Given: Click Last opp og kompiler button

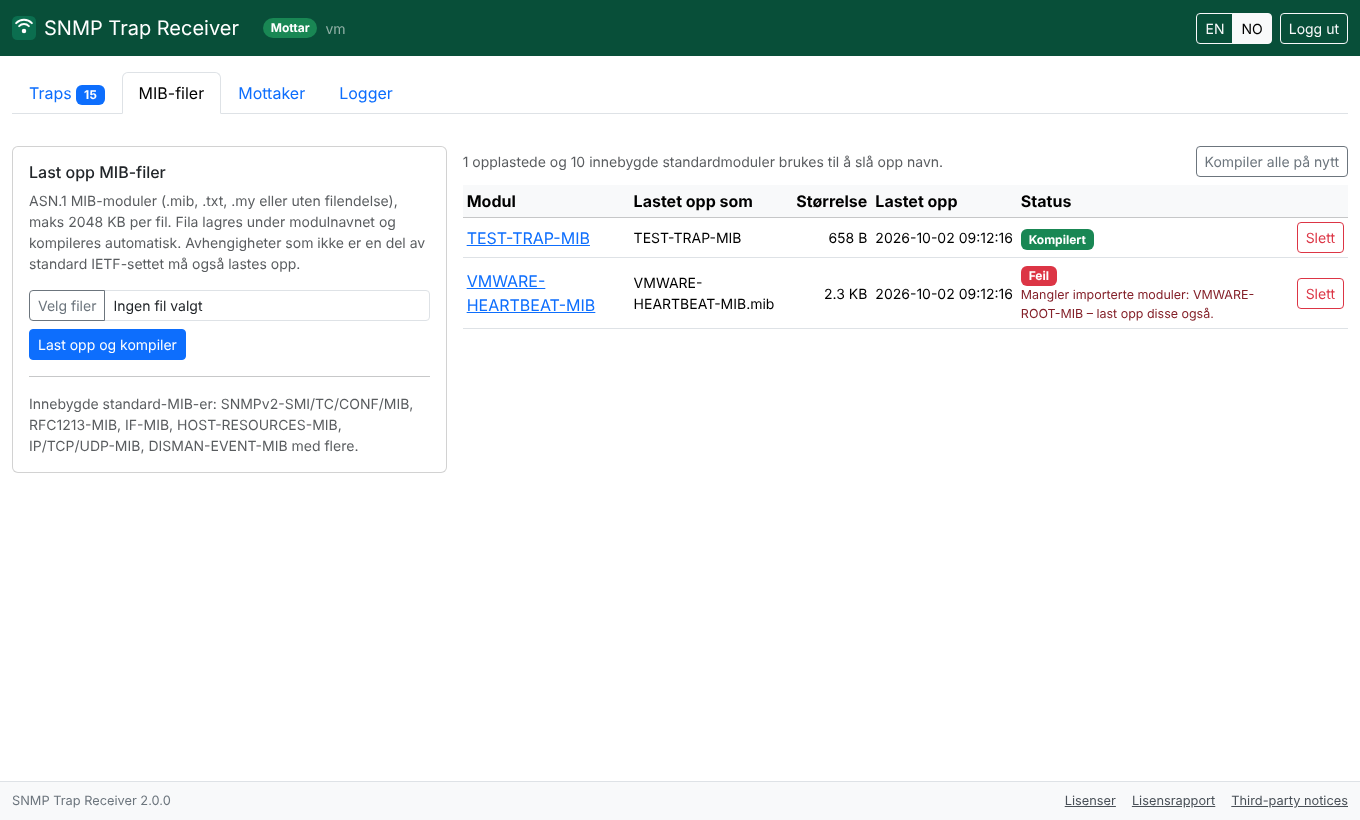Looking at the screenshot, I should 107,345.
